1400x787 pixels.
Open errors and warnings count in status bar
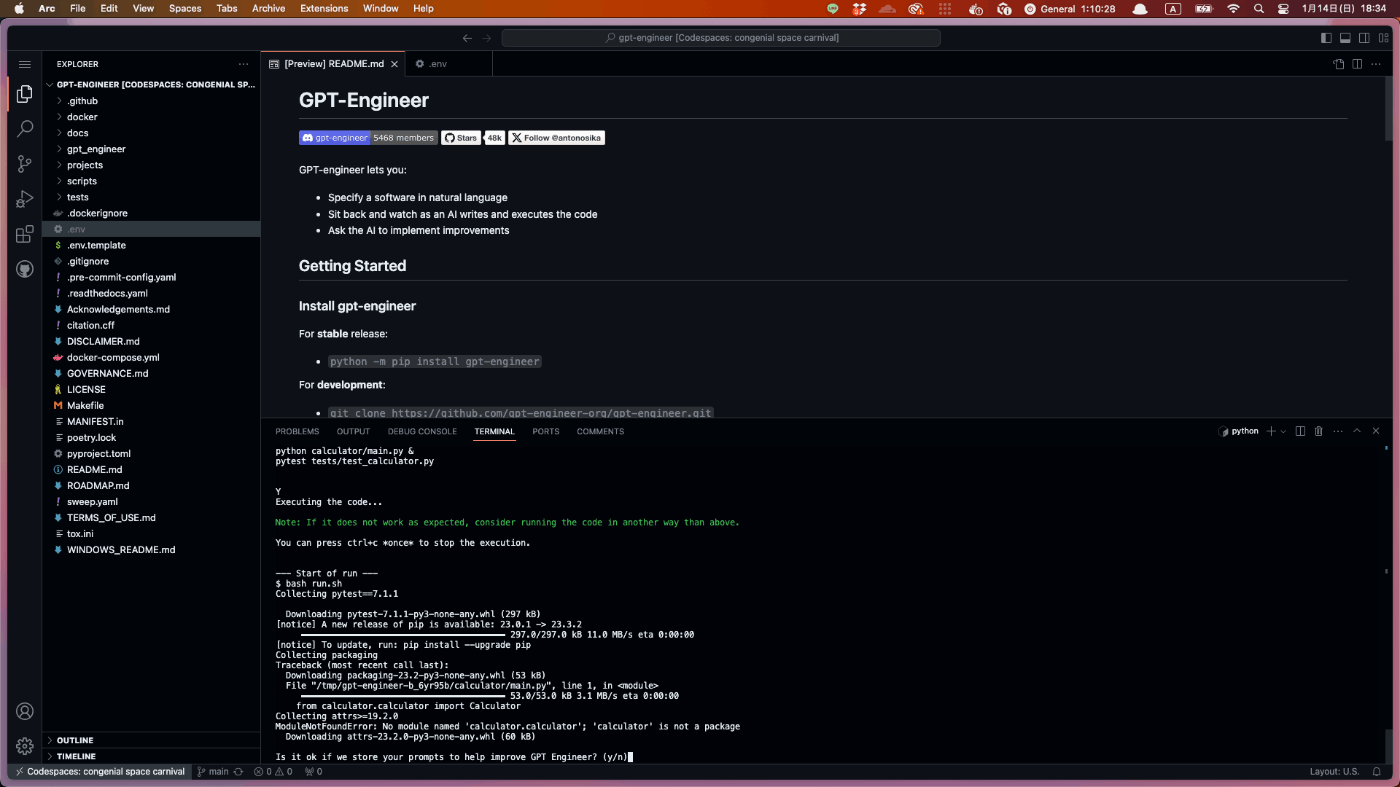[273, 772]
